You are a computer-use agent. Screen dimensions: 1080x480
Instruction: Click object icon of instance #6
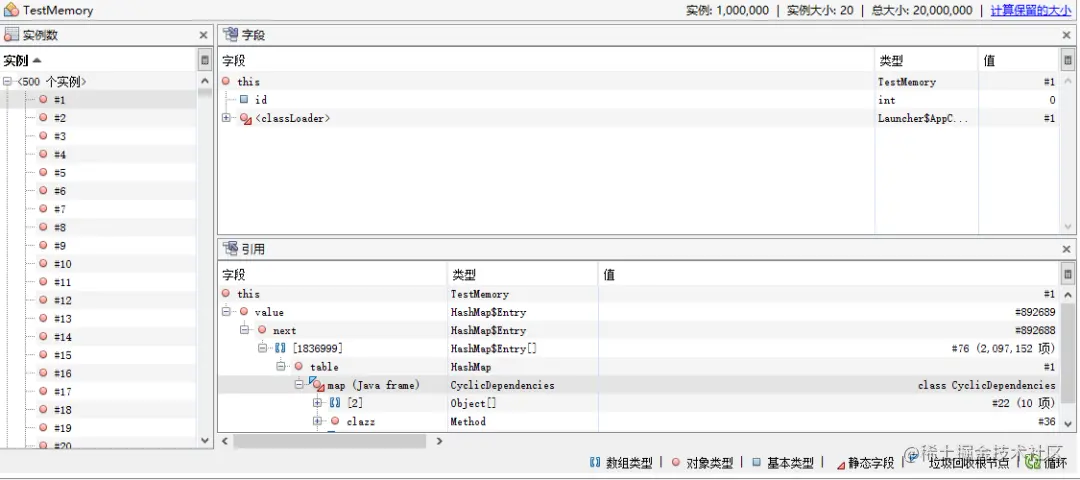43,191
